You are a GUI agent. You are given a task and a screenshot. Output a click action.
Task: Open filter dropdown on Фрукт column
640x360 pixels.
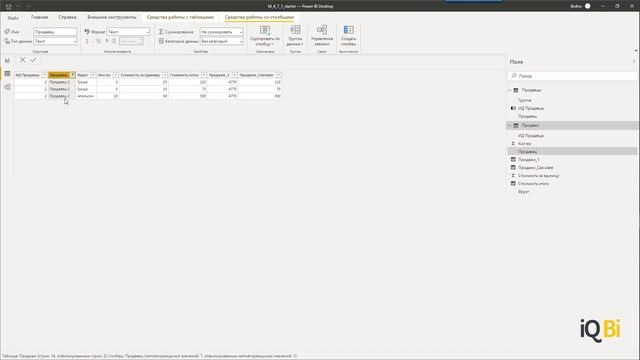[93, 75]
